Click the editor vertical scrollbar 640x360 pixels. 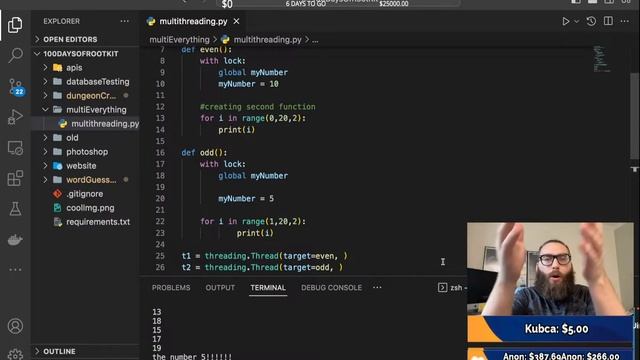[x=635, y=116]
